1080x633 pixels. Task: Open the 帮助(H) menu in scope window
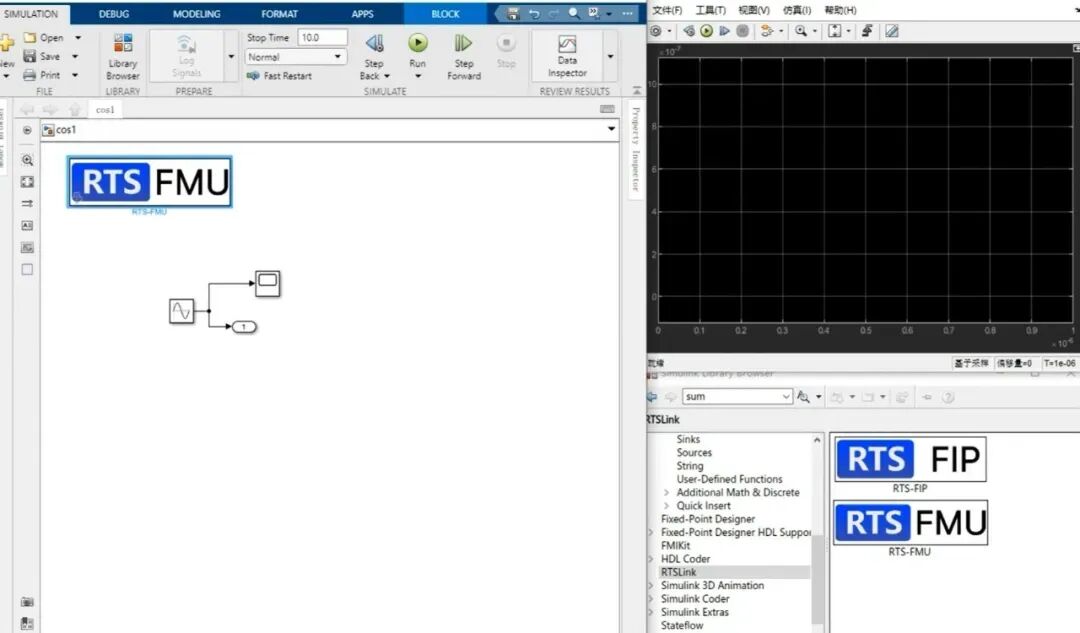[x=840, y=10]
